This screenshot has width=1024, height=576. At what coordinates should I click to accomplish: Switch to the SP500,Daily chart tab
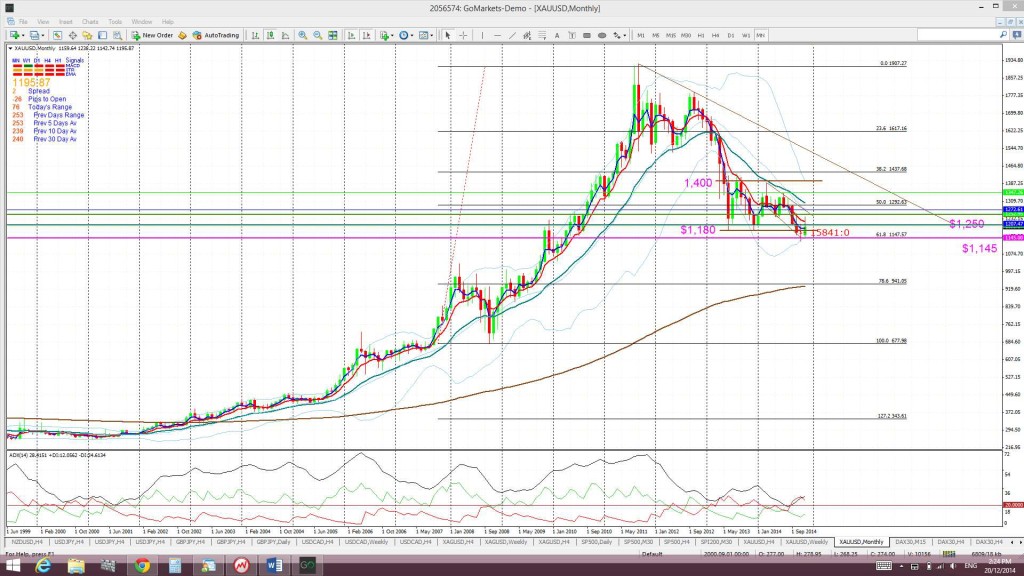click(596, 542)
